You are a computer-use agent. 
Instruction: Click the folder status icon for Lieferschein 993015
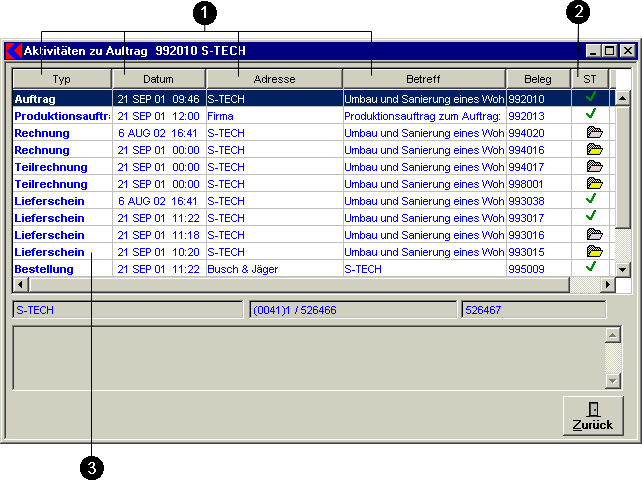[594, 251]
